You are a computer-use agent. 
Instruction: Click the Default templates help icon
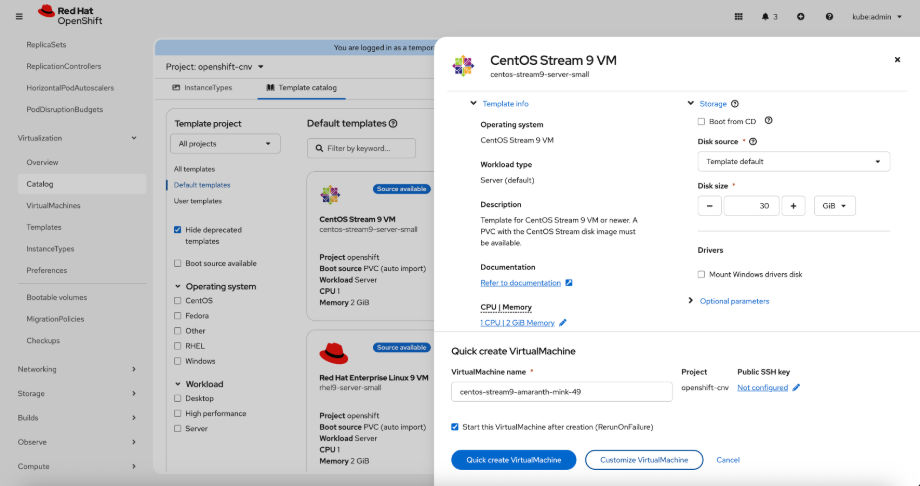[x=393, y=123]
